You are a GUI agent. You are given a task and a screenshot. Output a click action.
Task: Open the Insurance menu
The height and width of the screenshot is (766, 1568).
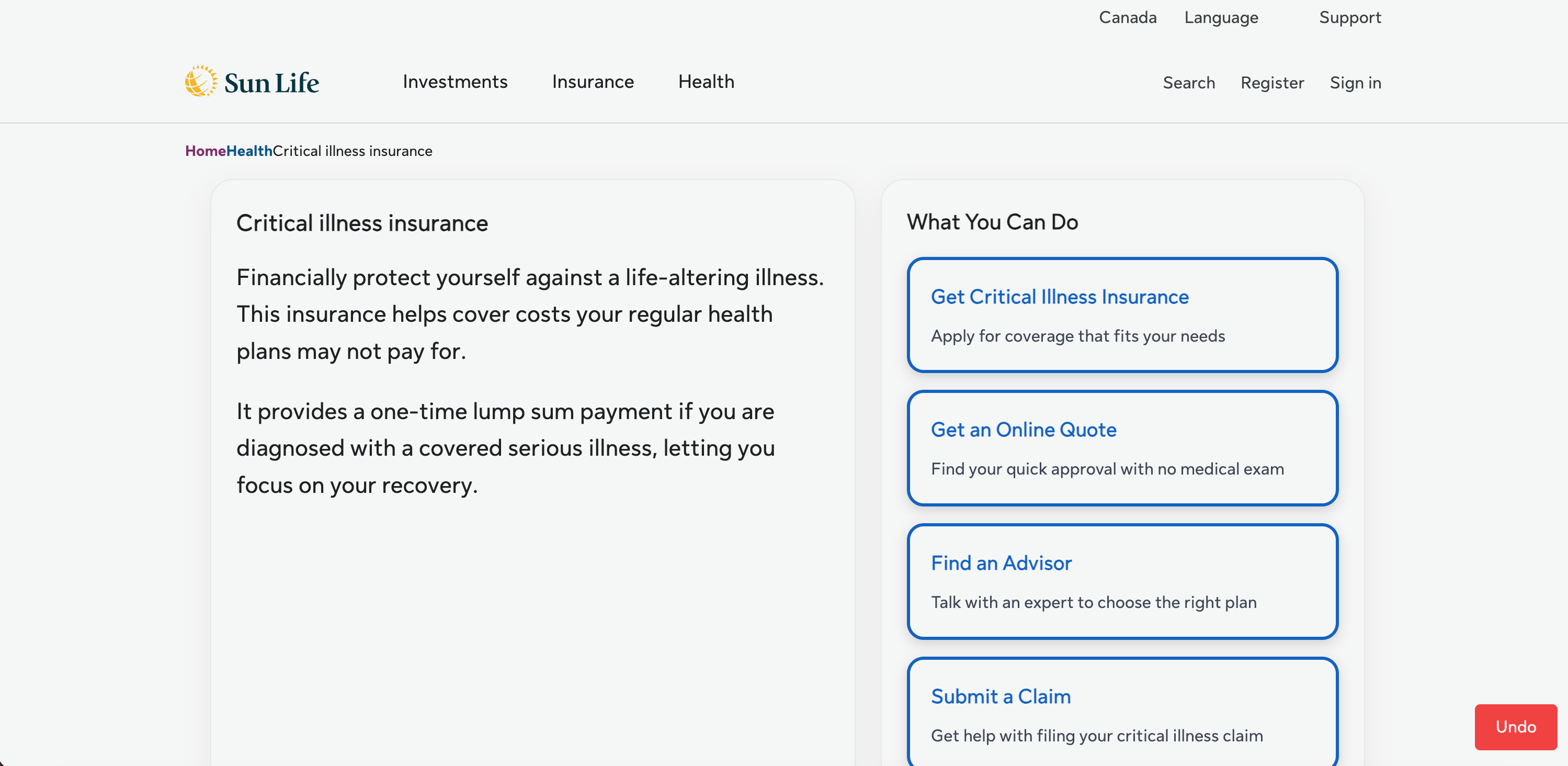592,82
